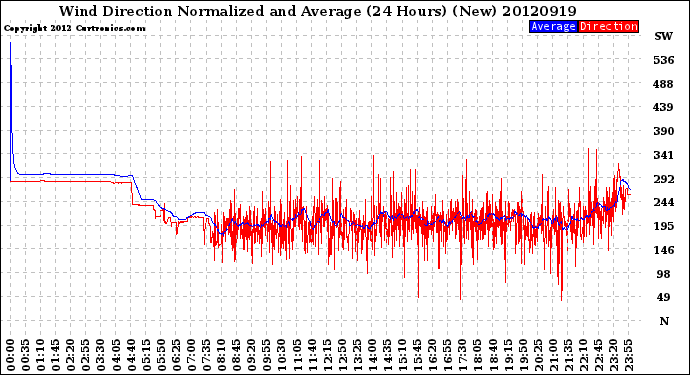Click the 12:50 time label
The image size is (690, 375).
[342, 355]
